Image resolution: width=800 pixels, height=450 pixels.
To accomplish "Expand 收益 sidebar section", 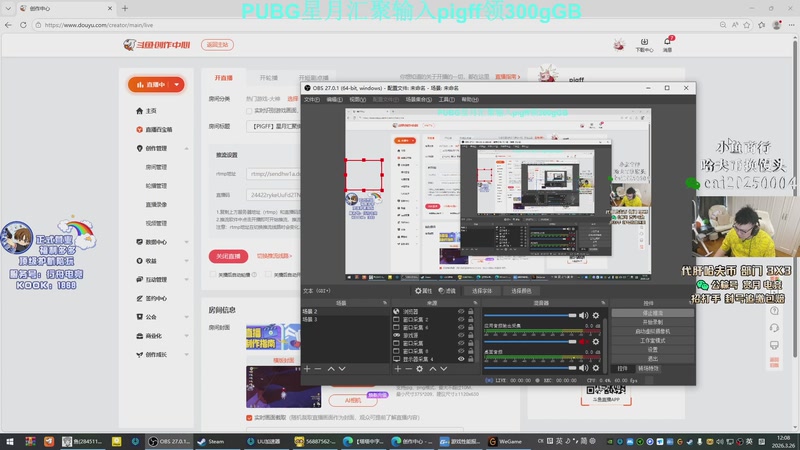I will (186, 261).
